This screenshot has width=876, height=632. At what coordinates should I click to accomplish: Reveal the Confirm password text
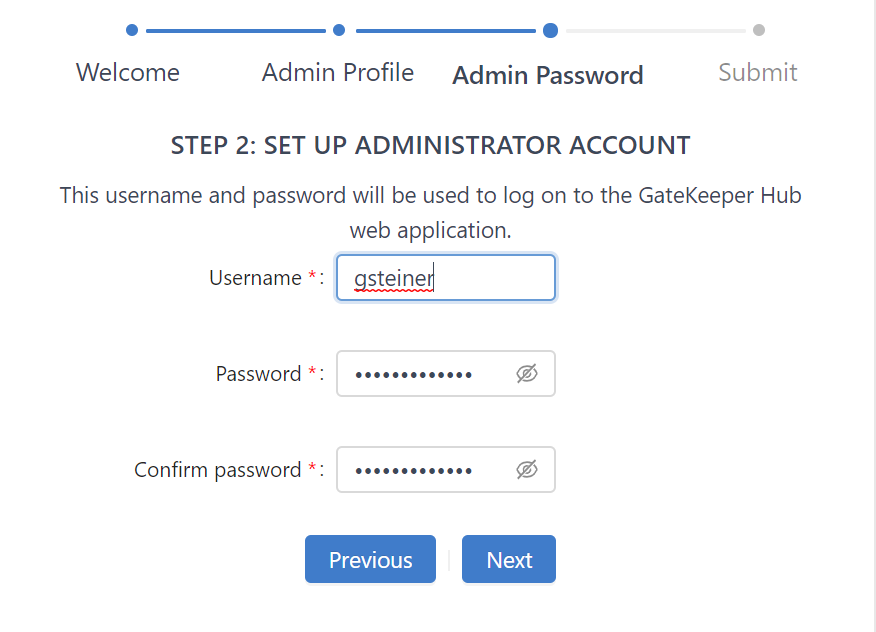[x=527, y=470]
